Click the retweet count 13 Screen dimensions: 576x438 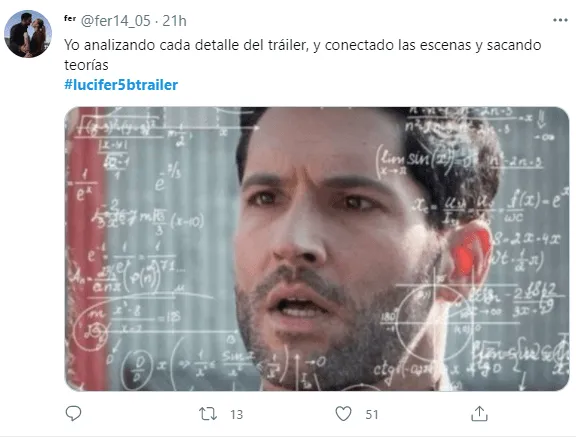[237, 414]
